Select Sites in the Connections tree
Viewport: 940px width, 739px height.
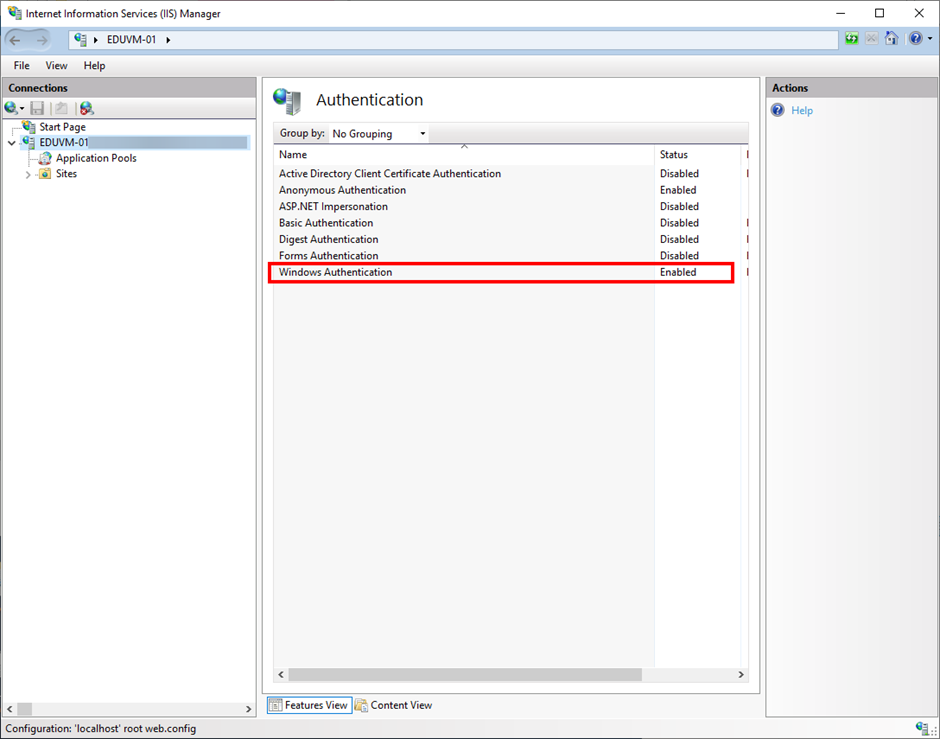pyautogui.click(x=66, y=174)
